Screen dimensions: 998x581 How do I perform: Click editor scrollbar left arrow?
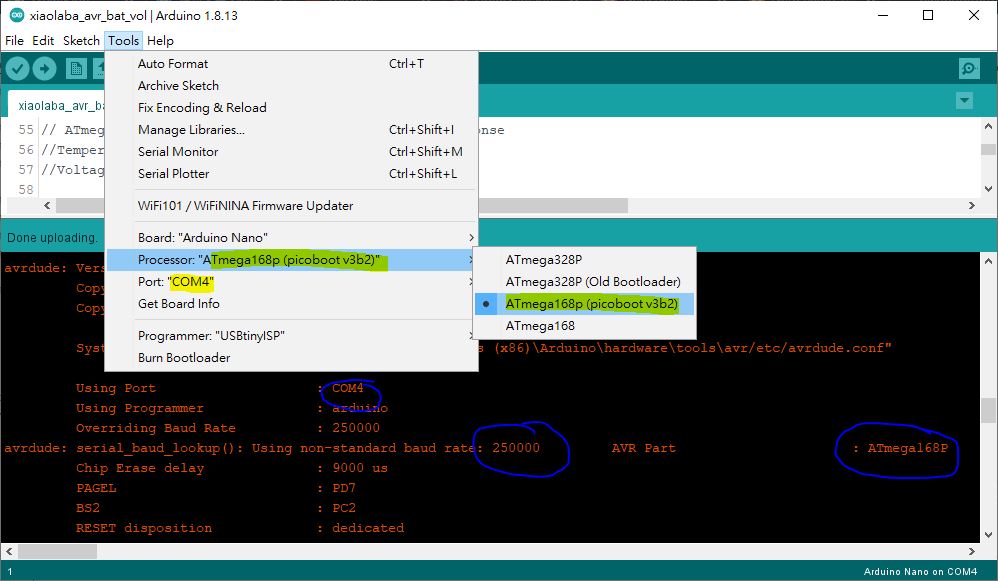click(x=47, y=206)
